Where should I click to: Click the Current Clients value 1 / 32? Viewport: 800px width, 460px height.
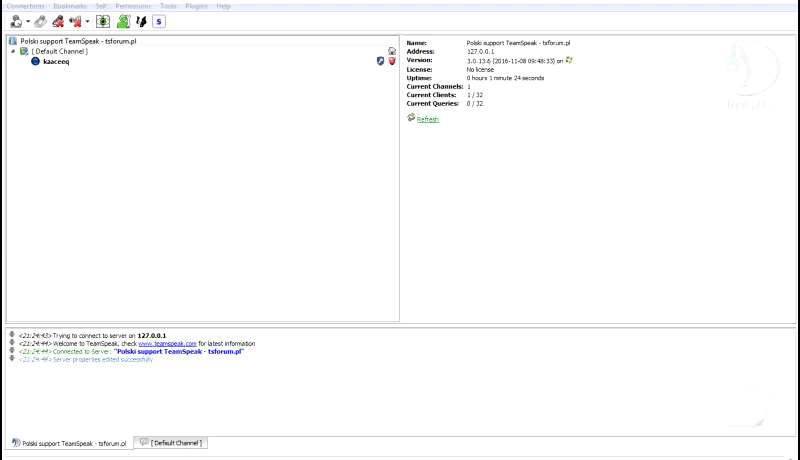pyautogui.click(x=475, y=95)
